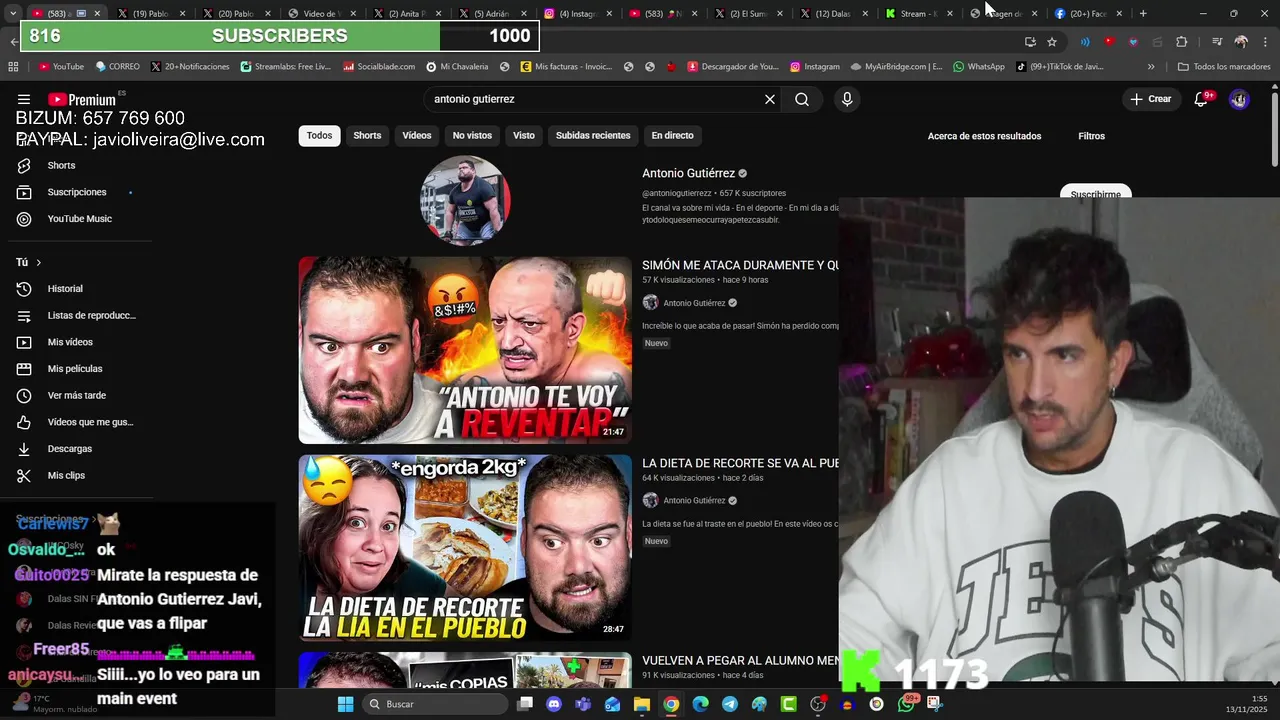Open Acerca de estos resultados
The image size is (1280, 720).
(984, 136)
